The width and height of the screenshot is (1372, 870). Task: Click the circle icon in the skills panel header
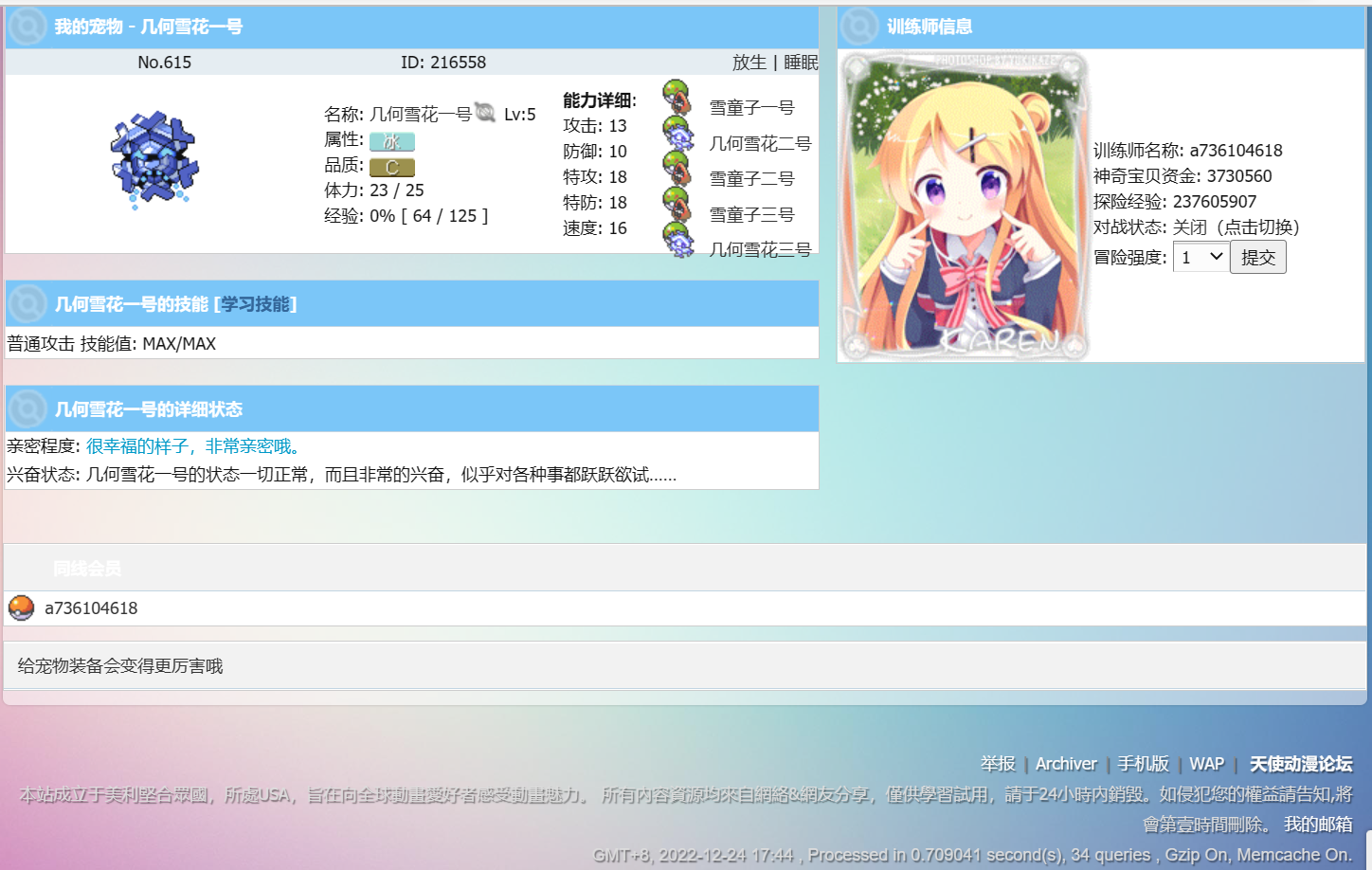(27, 304)
